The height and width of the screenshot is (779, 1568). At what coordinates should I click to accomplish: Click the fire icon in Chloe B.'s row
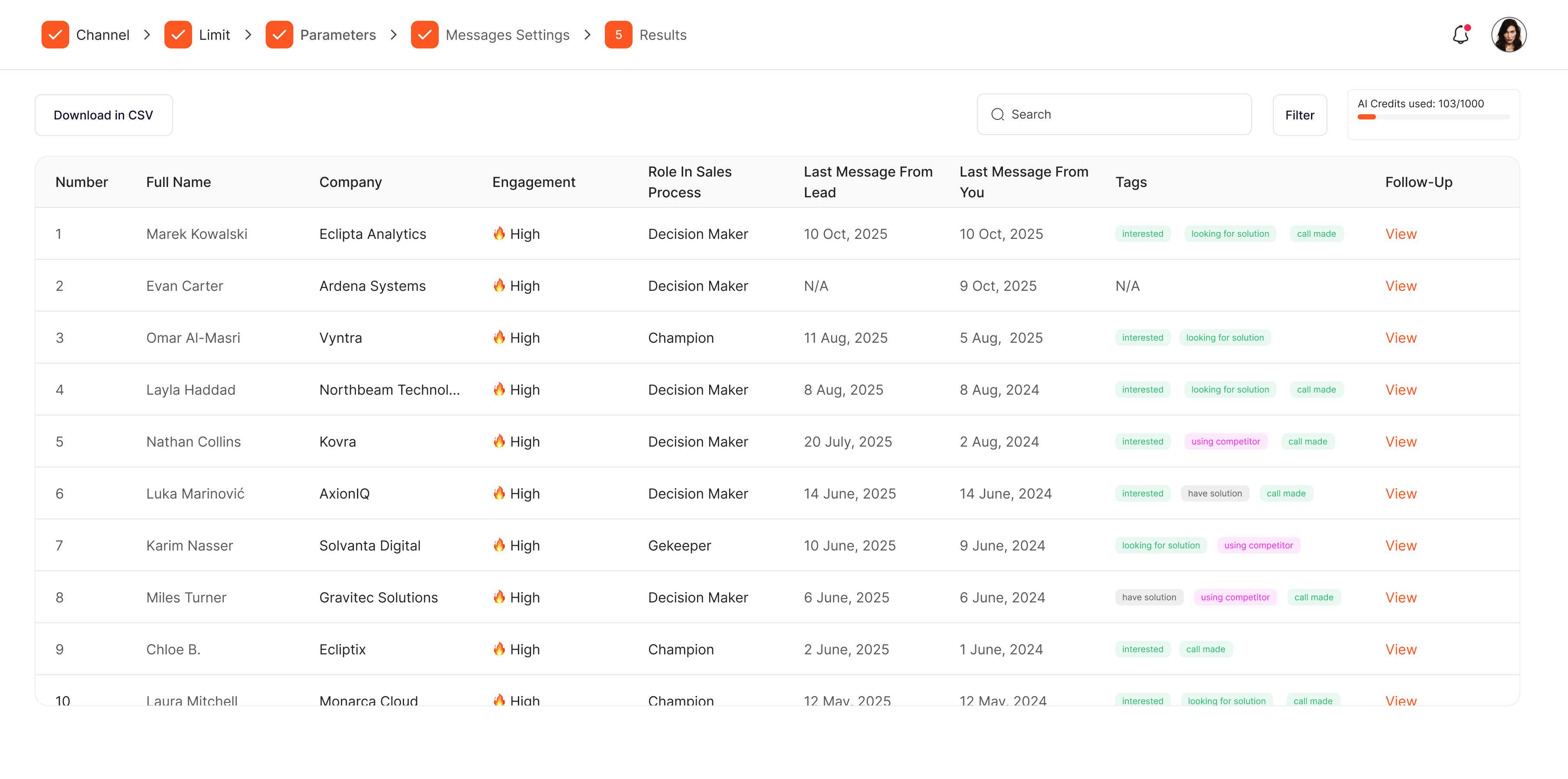(499, 649)
